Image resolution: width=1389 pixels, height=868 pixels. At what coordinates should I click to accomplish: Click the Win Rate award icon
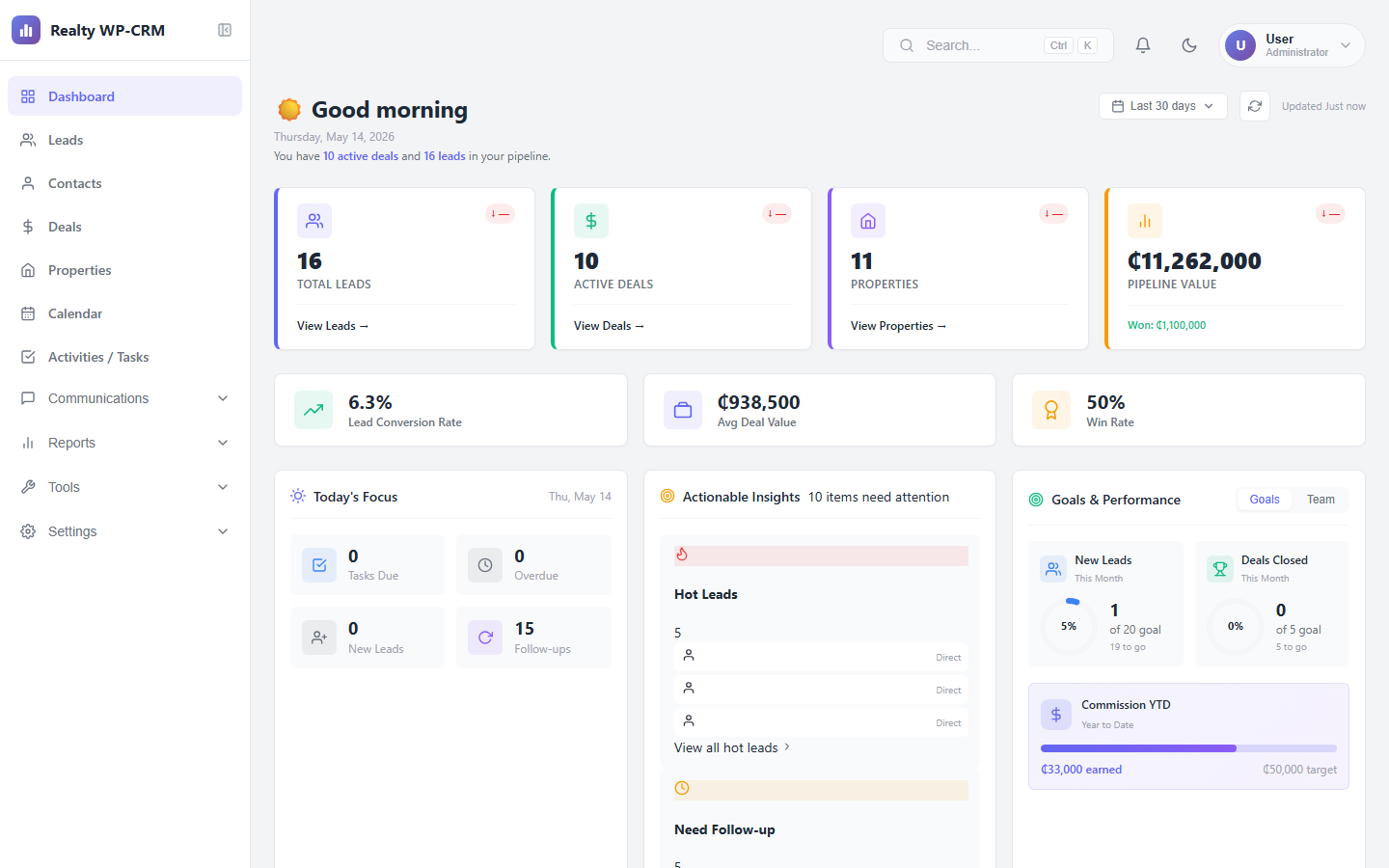(1051, 410)
